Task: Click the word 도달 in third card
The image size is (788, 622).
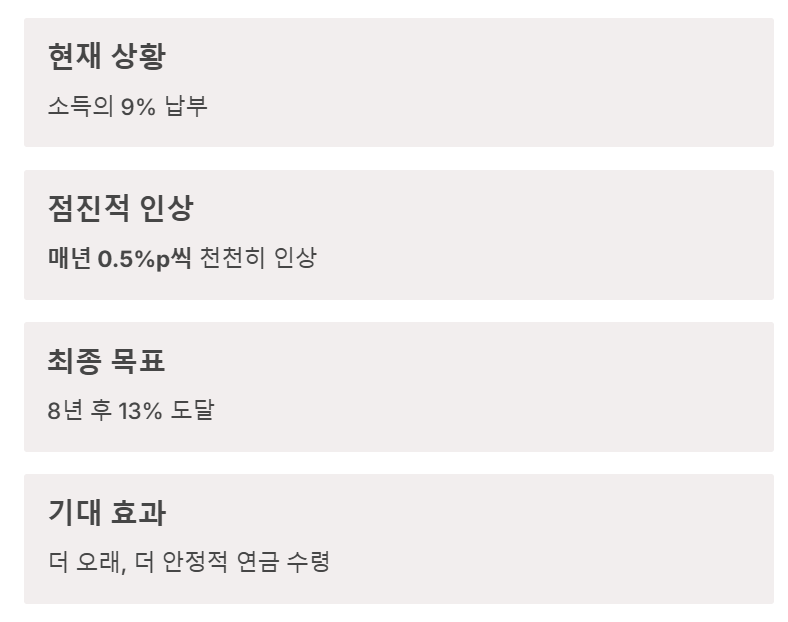Action: coord(192,410)
